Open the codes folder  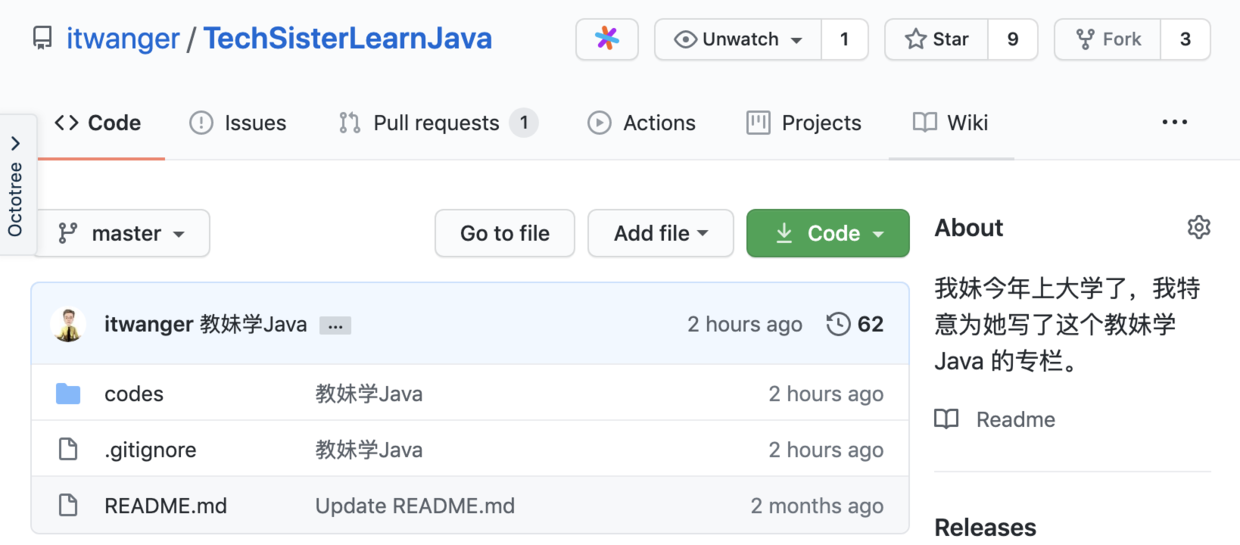[x=134, y=393]
